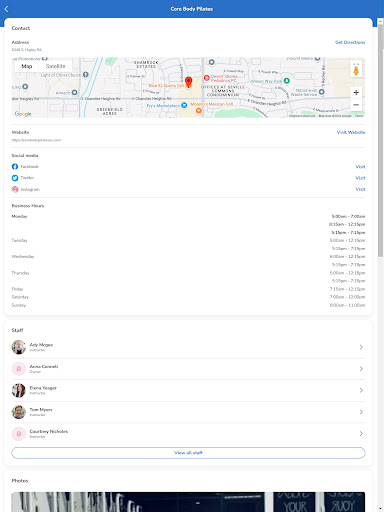Click the scrollbar up arrow
This screenshot has height=512, width=384.
click(x=380, y=21)
